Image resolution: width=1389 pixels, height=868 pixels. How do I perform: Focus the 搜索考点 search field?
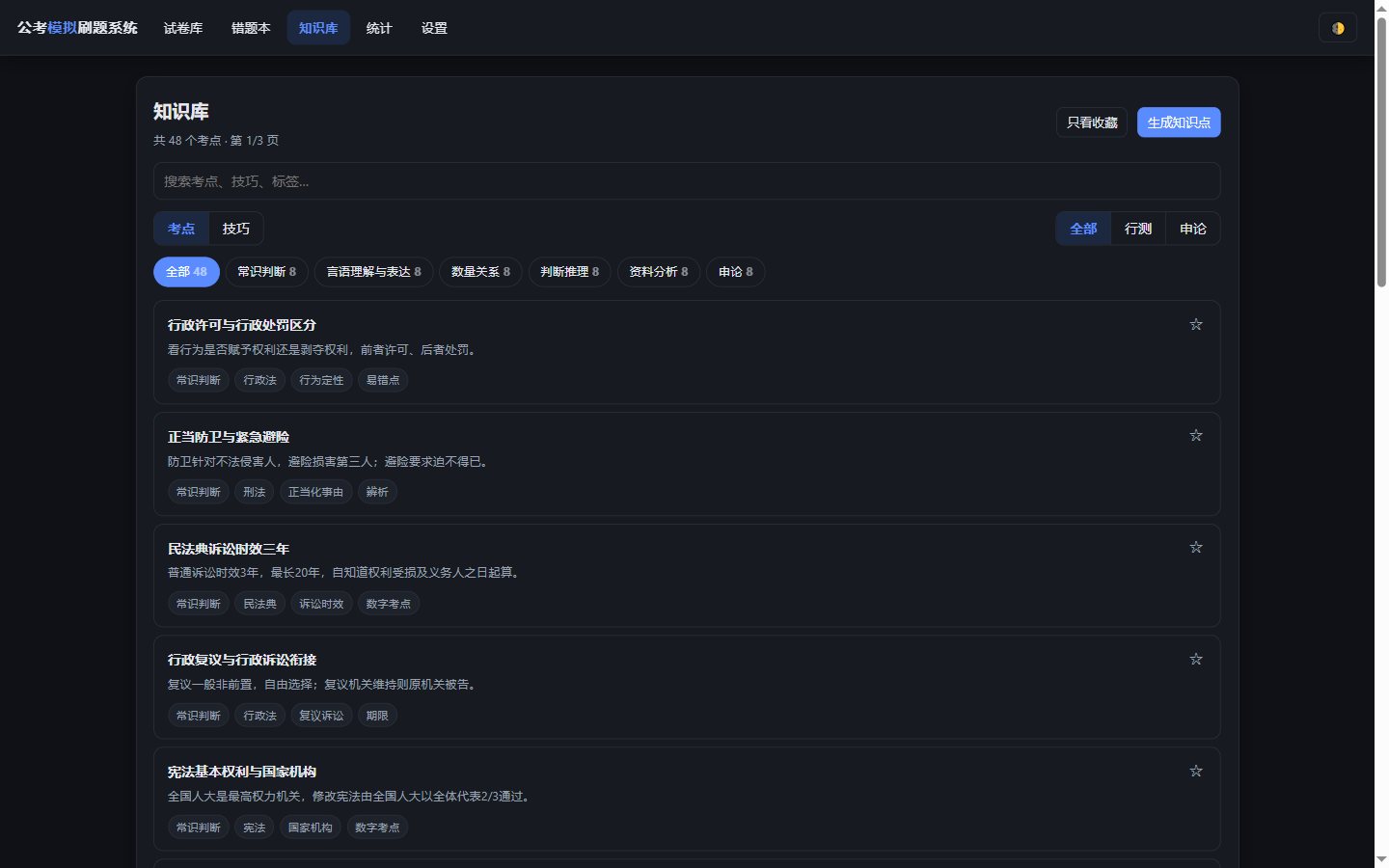coord(687,181)
